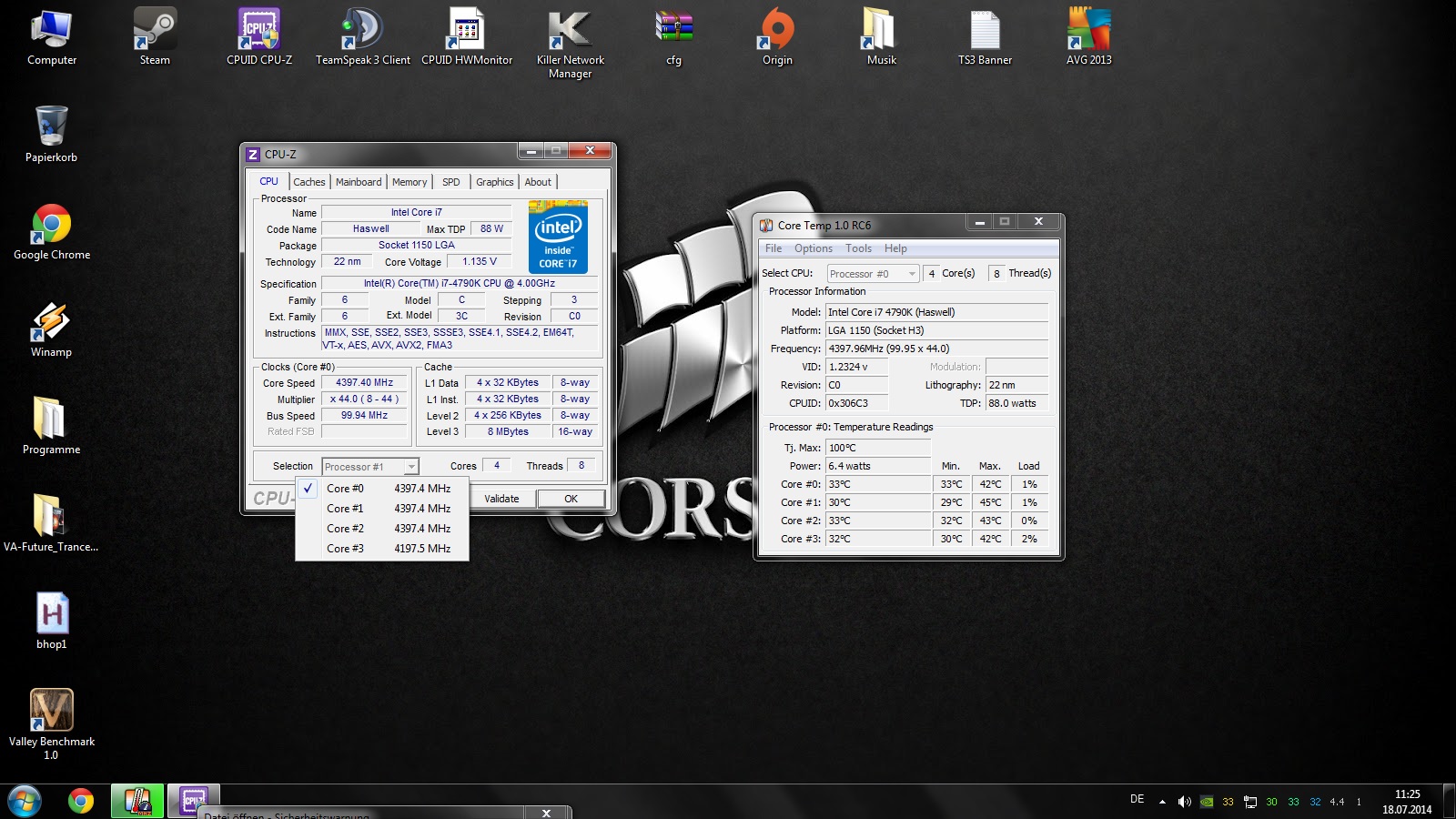Screen dimensions: 1456x819
Task: Open the File menu in Core Temp
Action: click(x=773, y=248)
